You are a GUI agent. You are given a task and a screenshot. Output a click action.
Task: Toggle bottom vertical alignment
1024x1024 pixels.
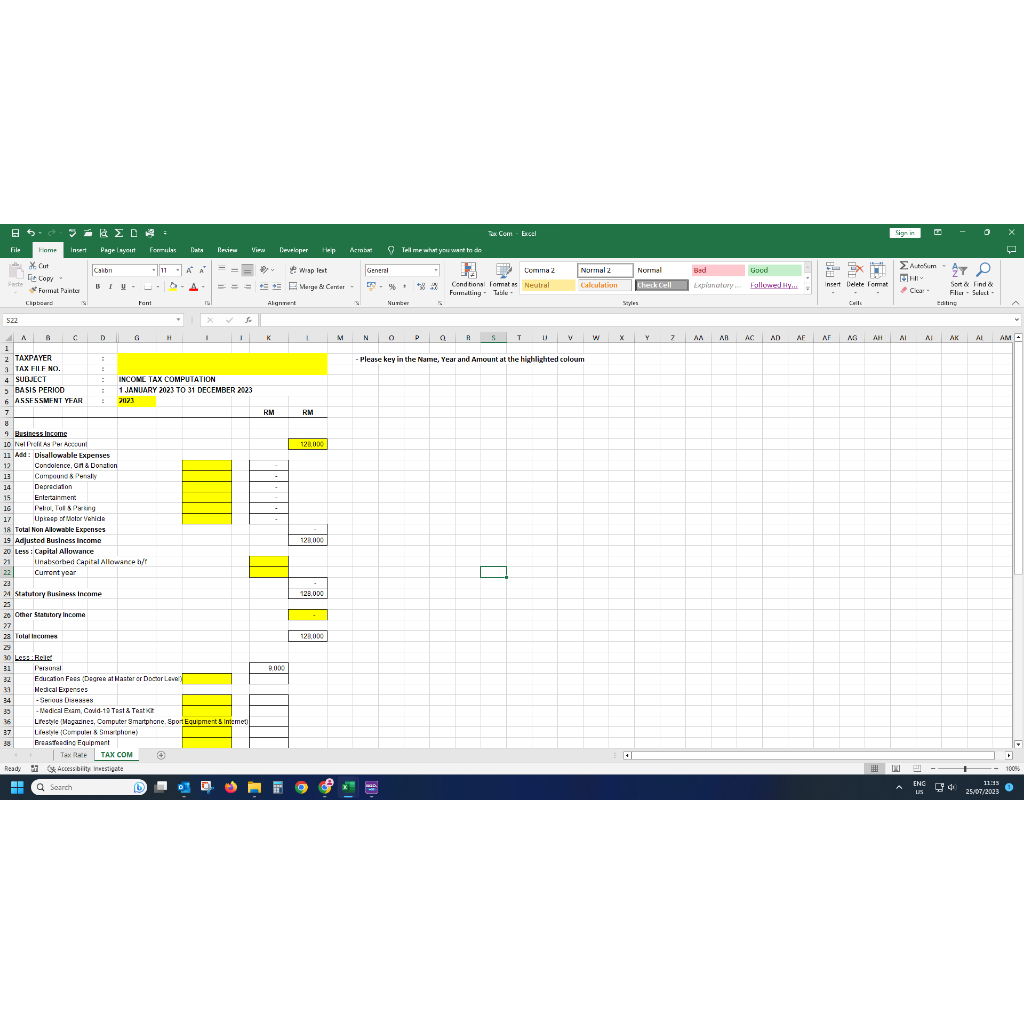pyautogui.click(x=247, y=270)
